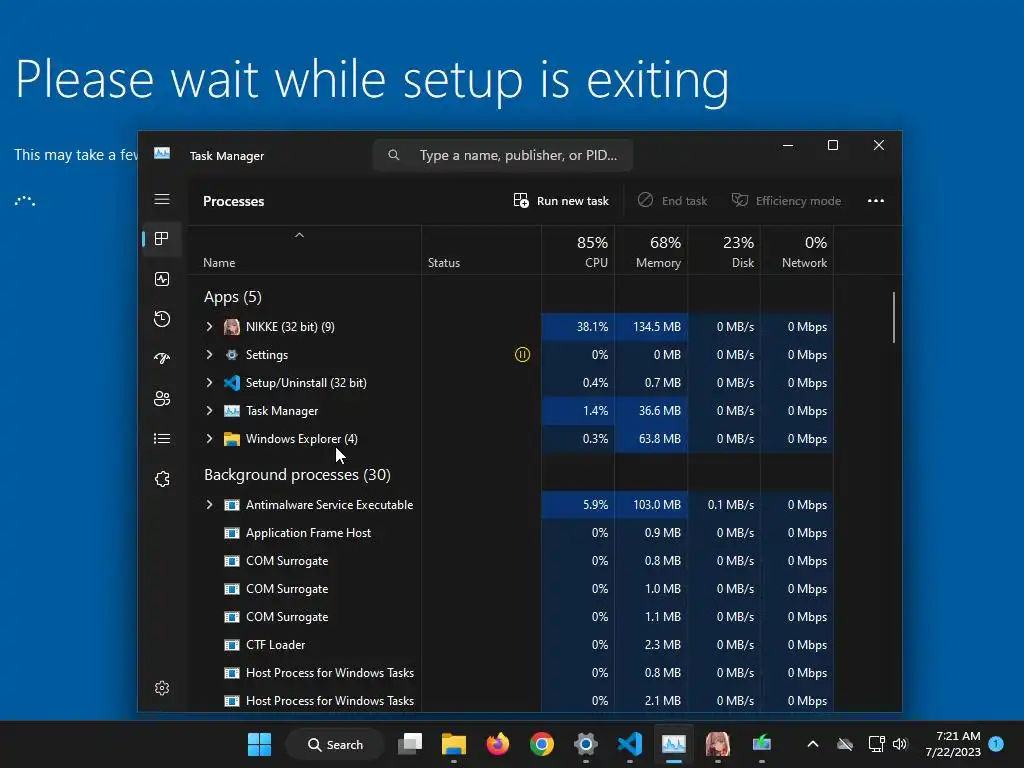Image resolution: width=1024 pixels, height=768 pixels.
Task: Click the NIKKE app icon in process list
Action: 232,327
